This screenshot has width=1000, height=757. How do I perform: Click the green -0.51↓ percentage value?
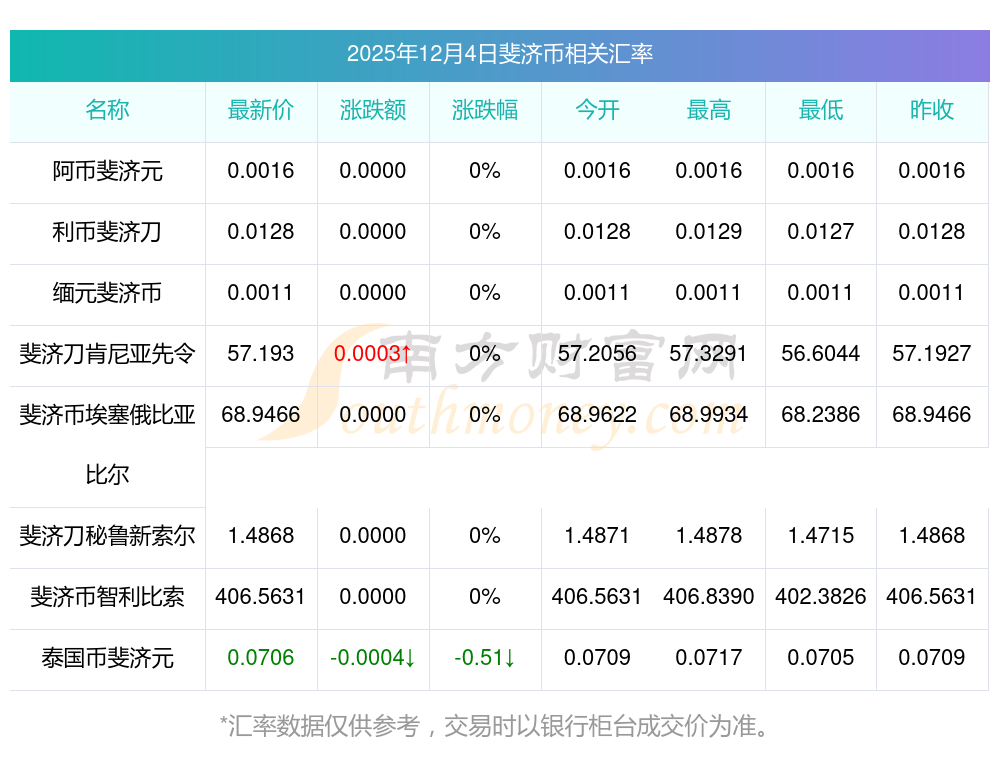[x=485, y=658]
